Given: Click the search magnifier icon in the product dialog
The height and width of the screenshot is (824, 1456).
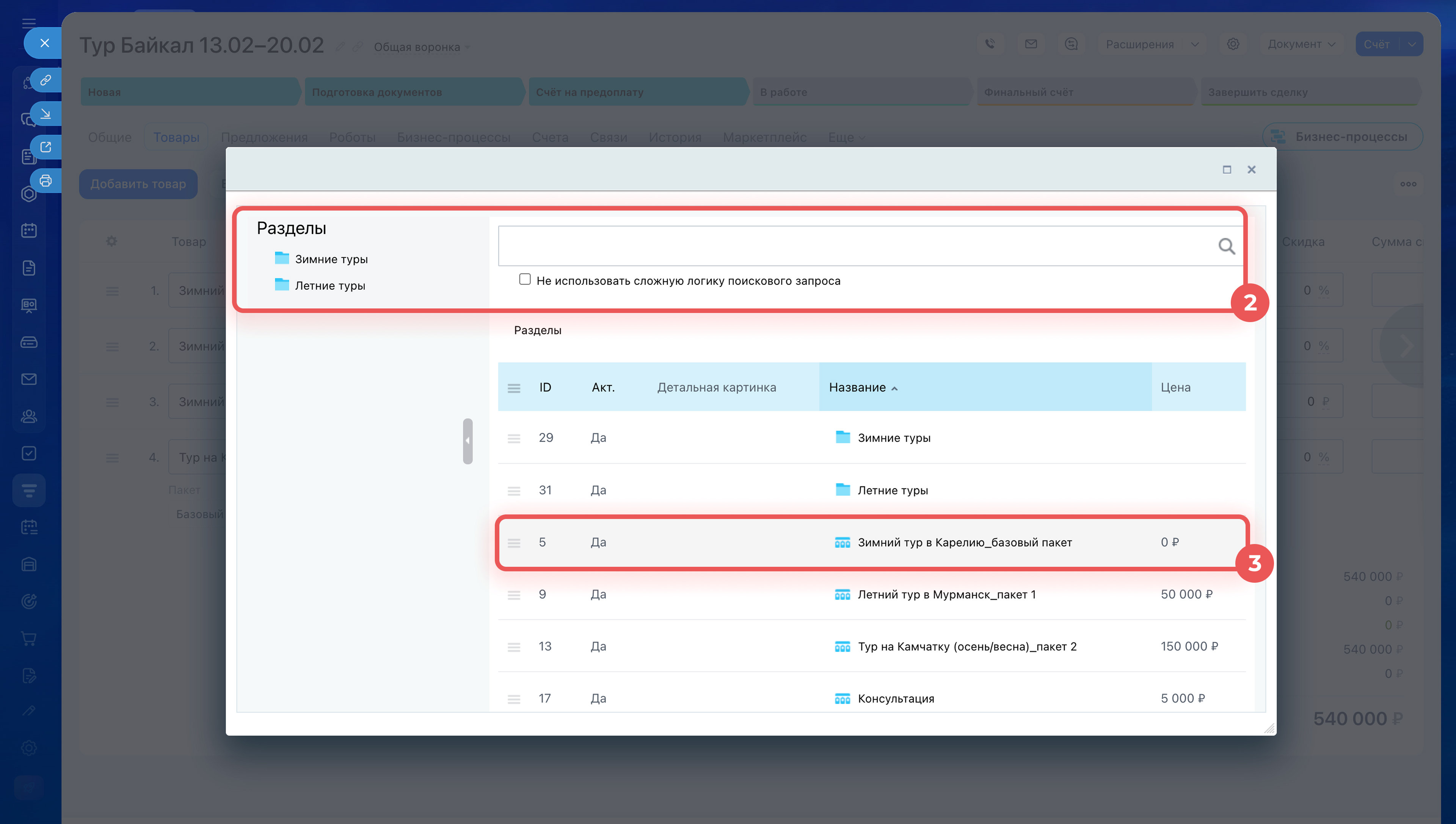Looking at the screenshot, I should point(1226,246).
